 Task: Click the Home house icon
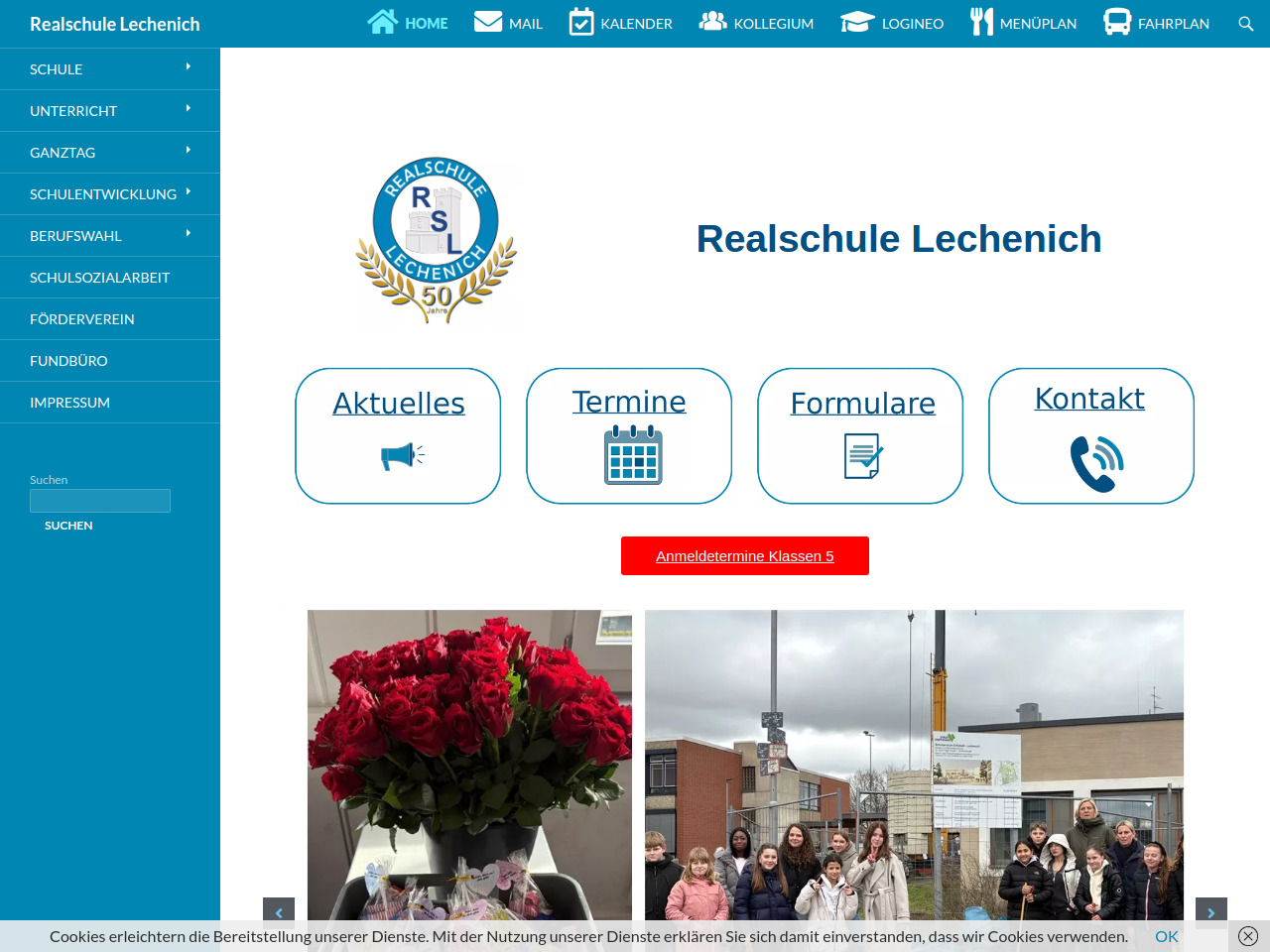(383, 22)
